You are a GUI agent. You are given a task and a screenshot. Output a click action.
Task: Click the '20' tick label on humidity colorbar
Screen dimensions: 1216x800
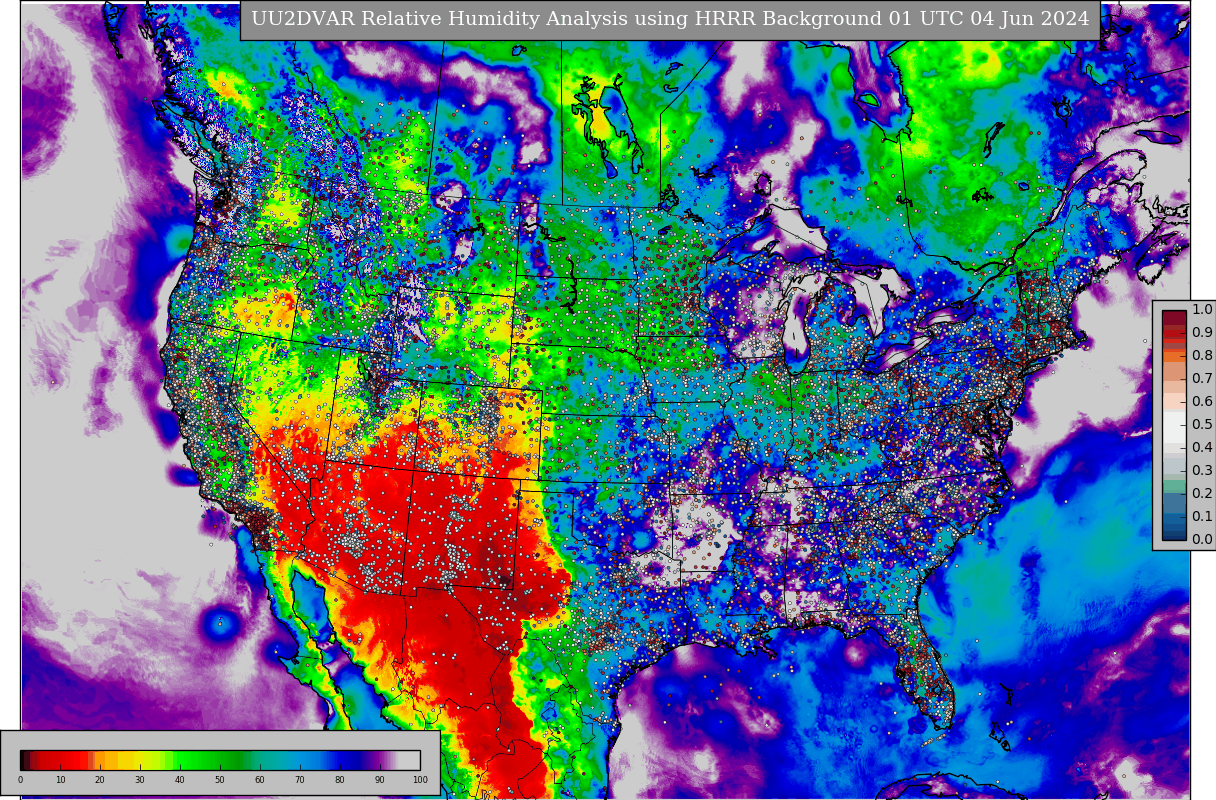point(100,779)
